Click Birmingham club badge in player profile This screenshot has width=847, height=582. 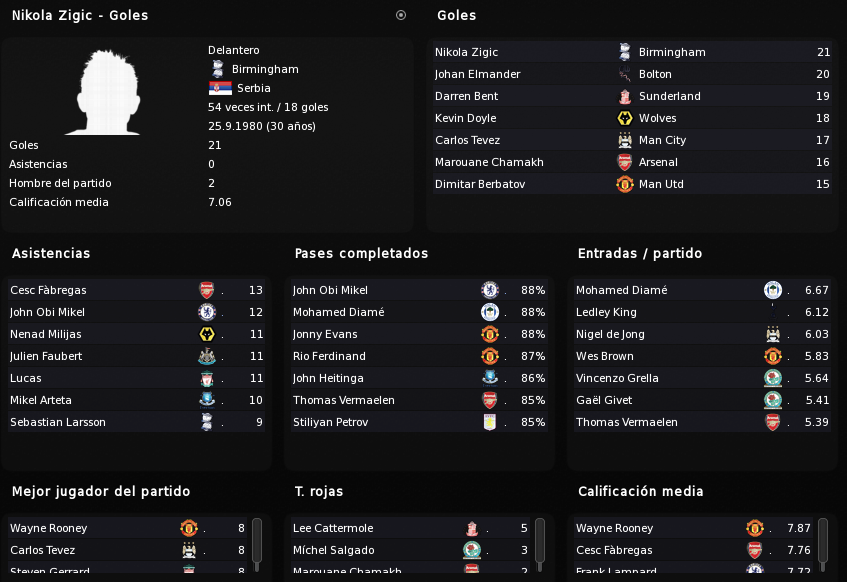(218, 69)
